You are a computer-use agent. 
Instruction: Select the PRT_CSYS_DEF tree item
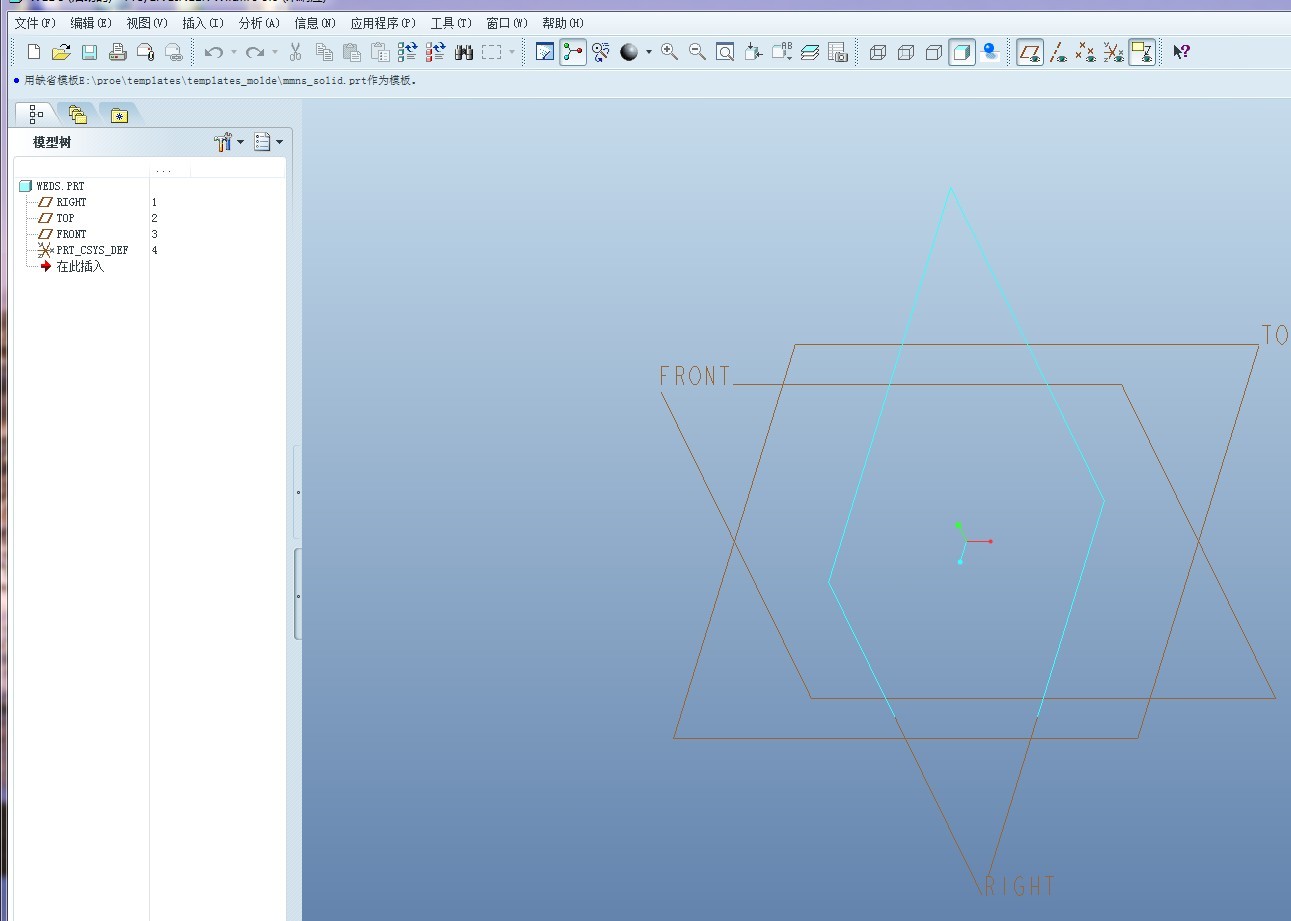(x=83, y=250)
